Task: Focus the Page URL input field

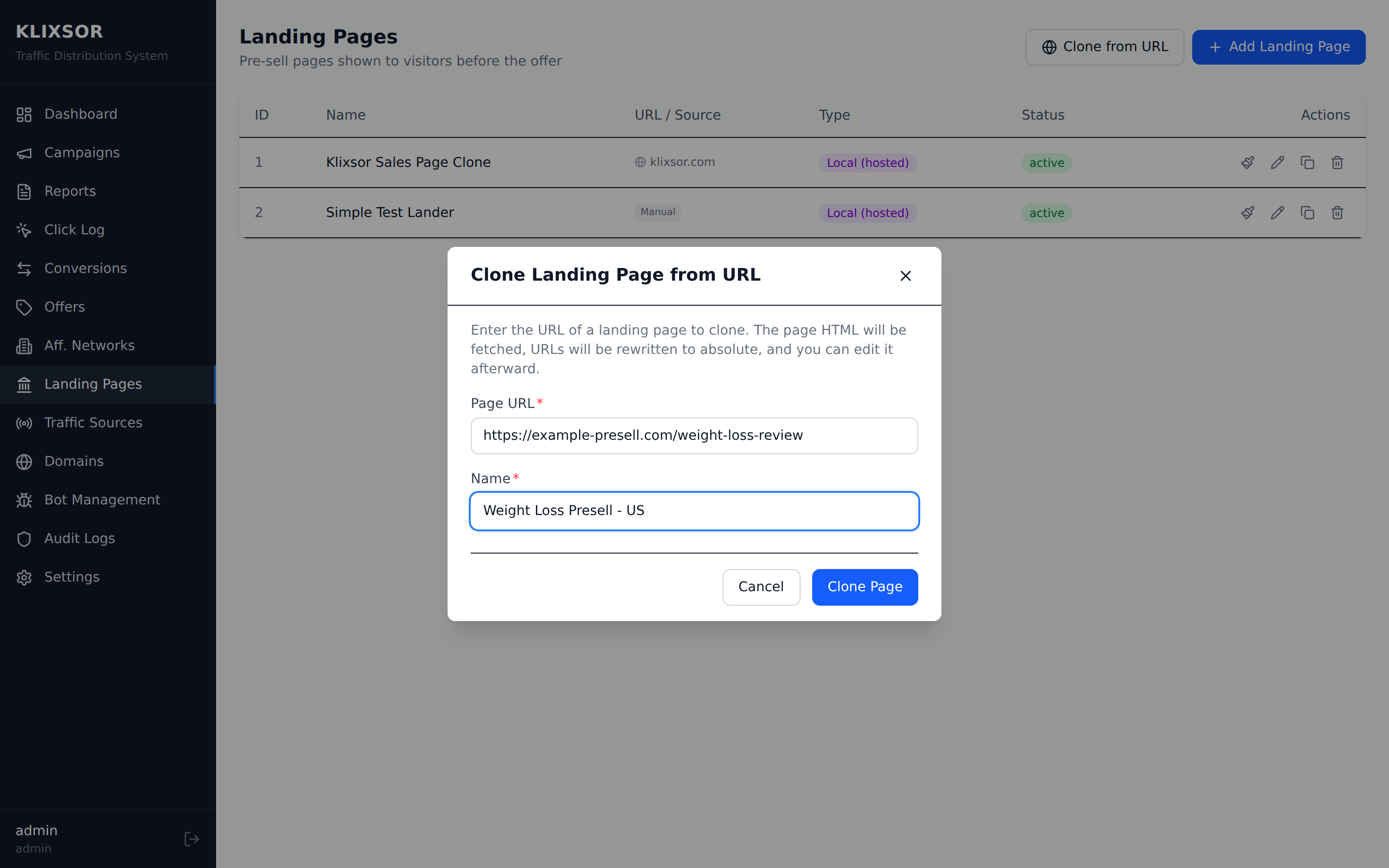Action: (694, 436)
